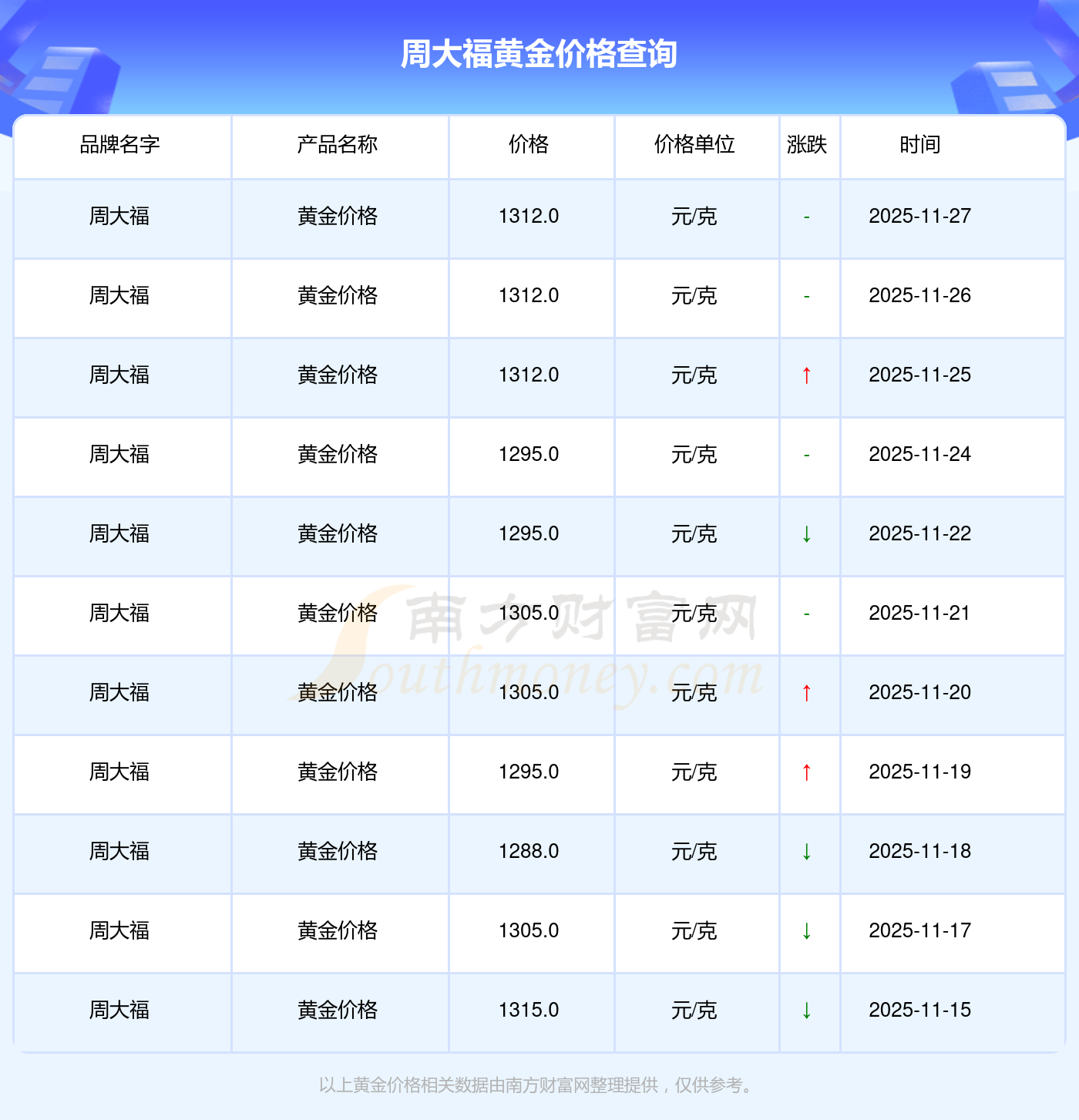Select the date 2025-11-25
1079x1120 pixels.
click(920, 375)
